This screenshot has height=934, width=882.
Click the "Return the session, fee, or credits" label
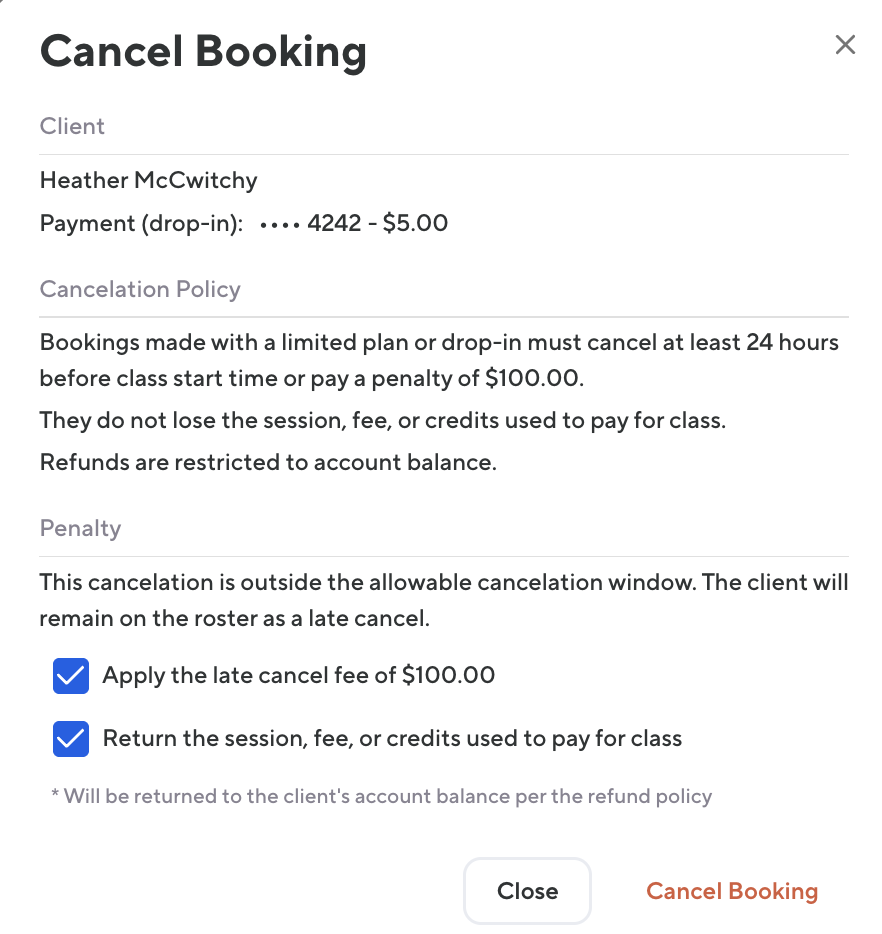(x=392, y=740)
